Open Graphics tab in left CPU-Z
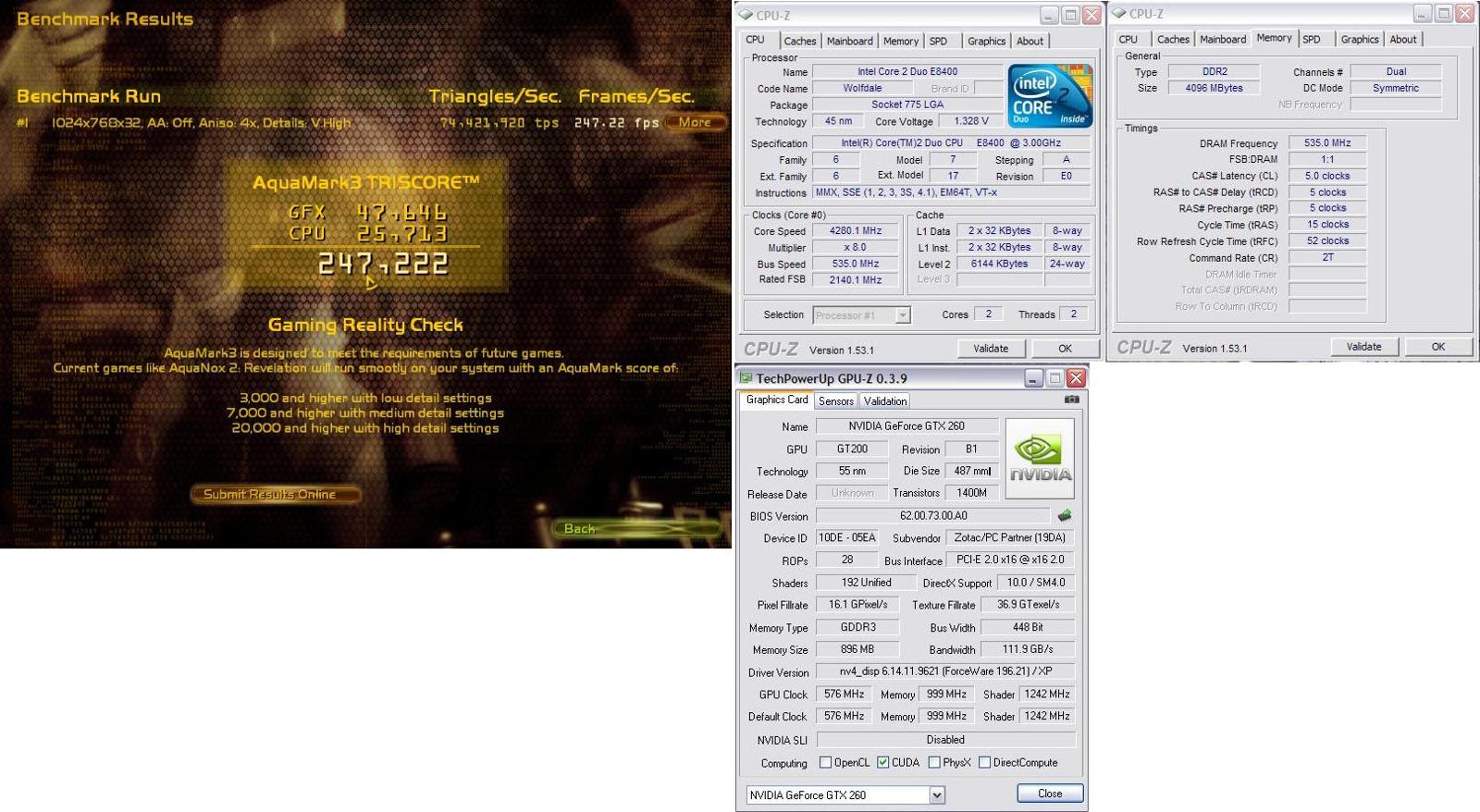This screenshot has height=812, width=1480. [x=986, y=41]
